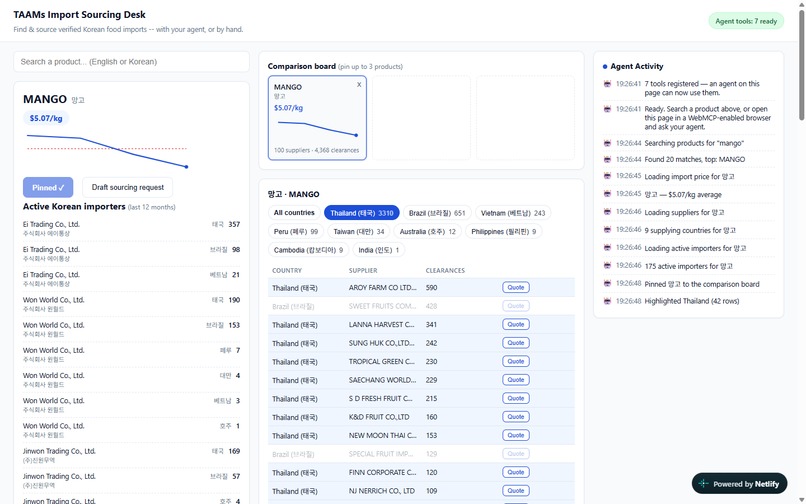Toggle the Pinned button for MANGO
The image size is (806, 504).
[48, 188]
